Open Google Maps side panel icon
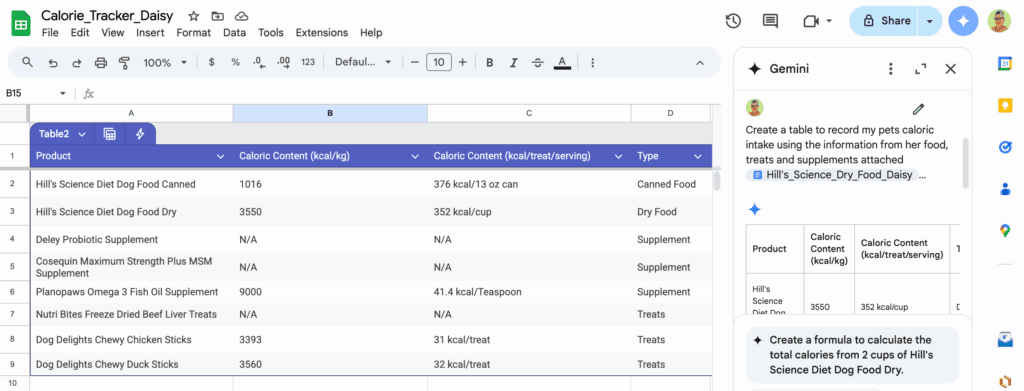 point(1004,230)
